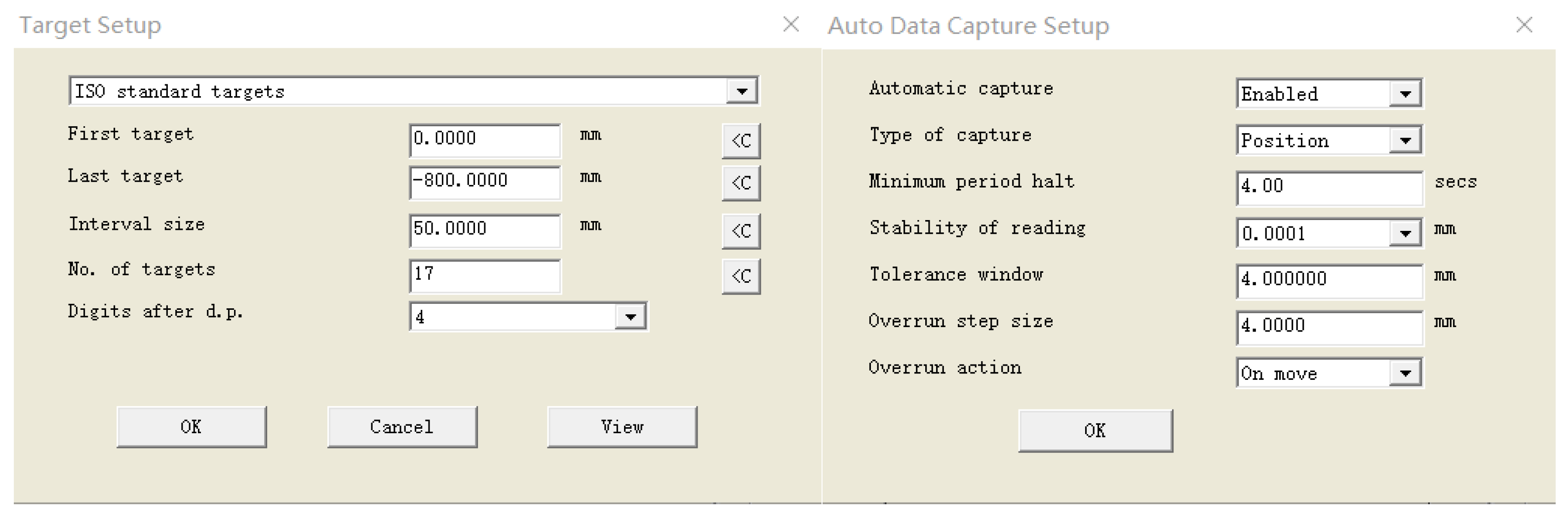This screenshot has height=521, width=1568.
Task: Confirm Auto Data Capture Setup with OK
Action: [x=1095, y=430]
